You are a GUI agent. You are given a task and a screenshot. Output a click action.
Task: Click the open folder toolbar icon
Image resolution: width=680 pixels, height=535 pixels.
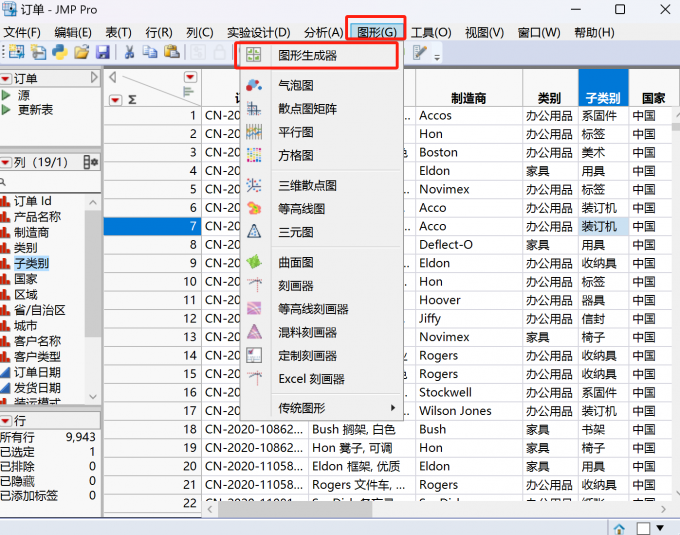tap(82, 52)
